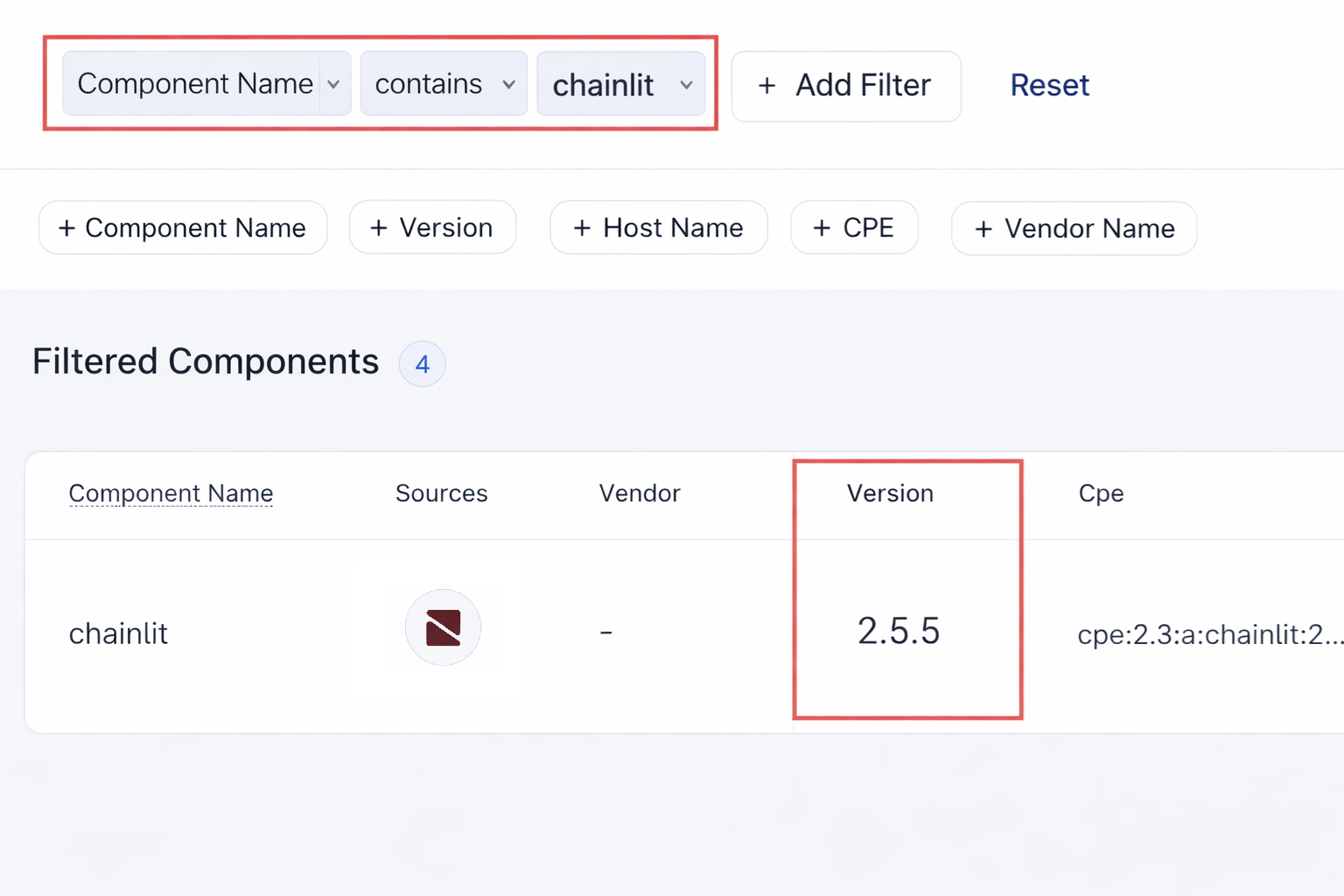
Task: Click the source icon in chainlit row
Action: point(443,627)
